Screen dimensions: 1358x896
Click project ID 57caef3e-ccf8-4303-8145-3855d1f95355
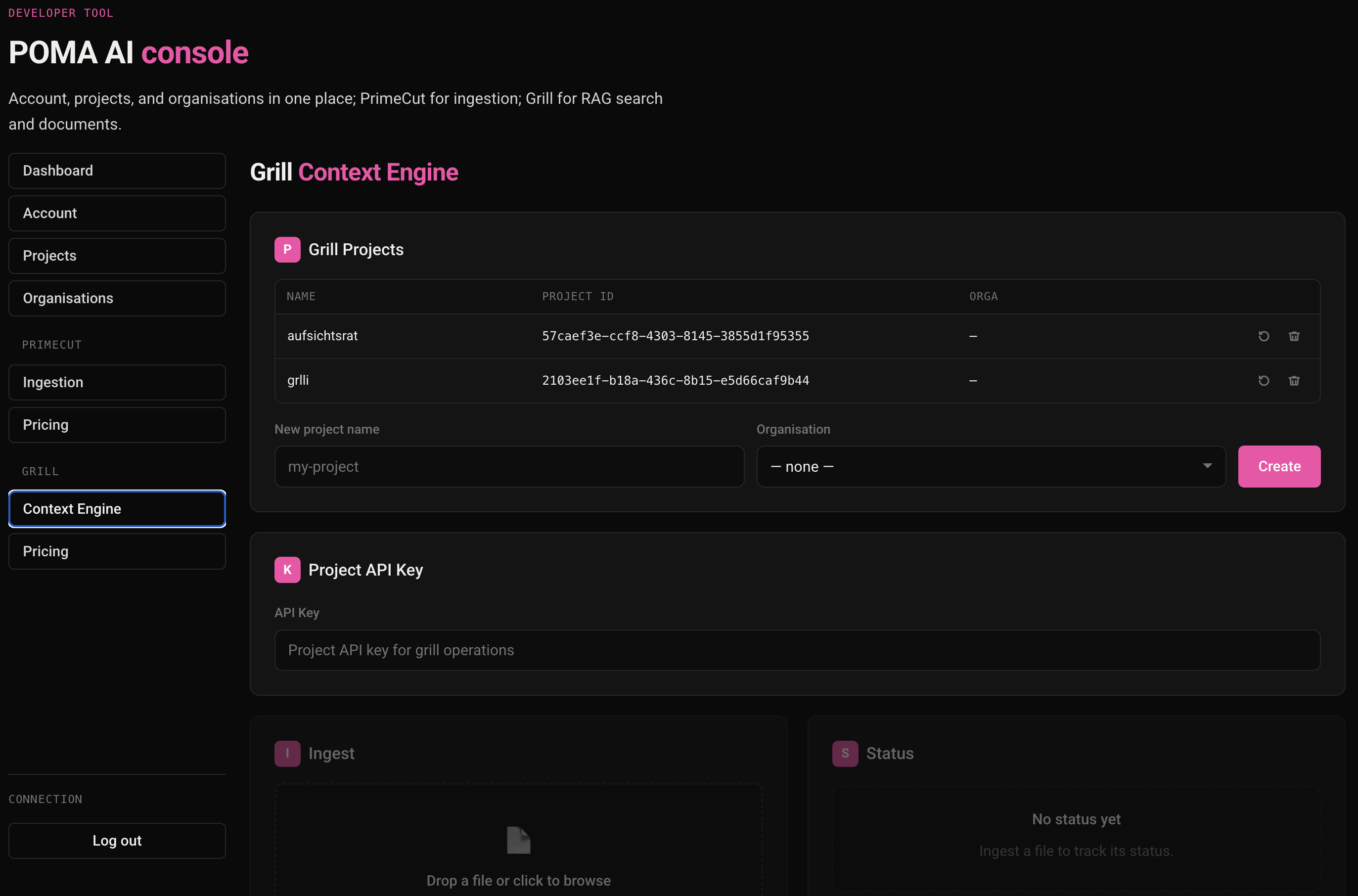pos(676,336)
